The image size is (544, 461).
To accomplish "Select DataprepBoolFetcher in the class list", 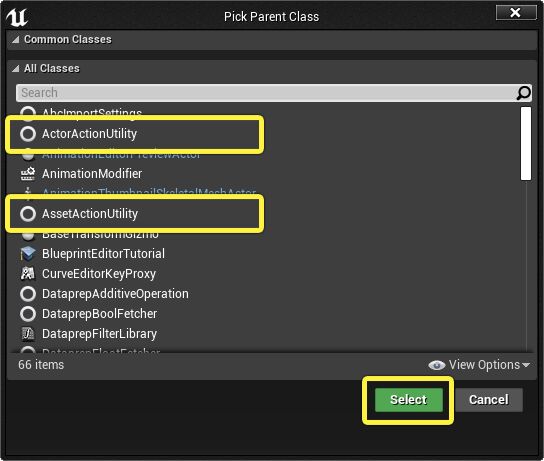I will (x=99, y=314).
